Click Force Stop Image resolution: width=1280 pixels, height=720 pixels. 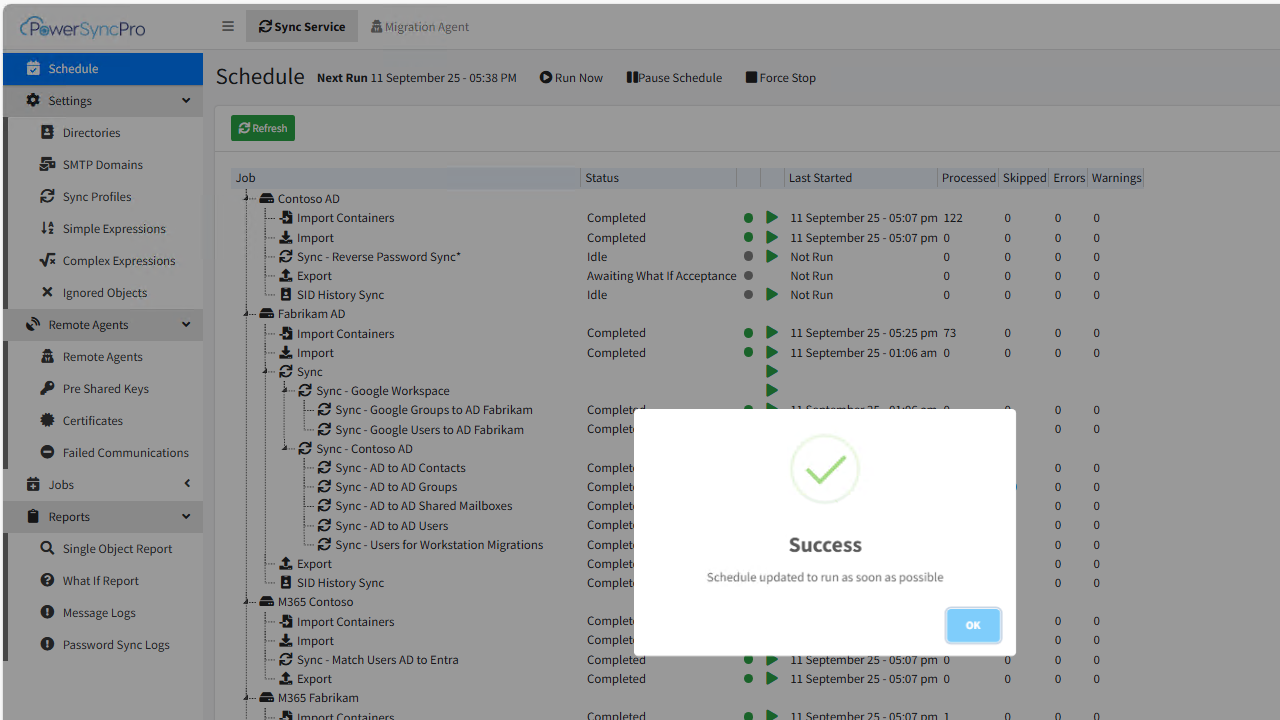pyautogui.click(x=780, y=78)
